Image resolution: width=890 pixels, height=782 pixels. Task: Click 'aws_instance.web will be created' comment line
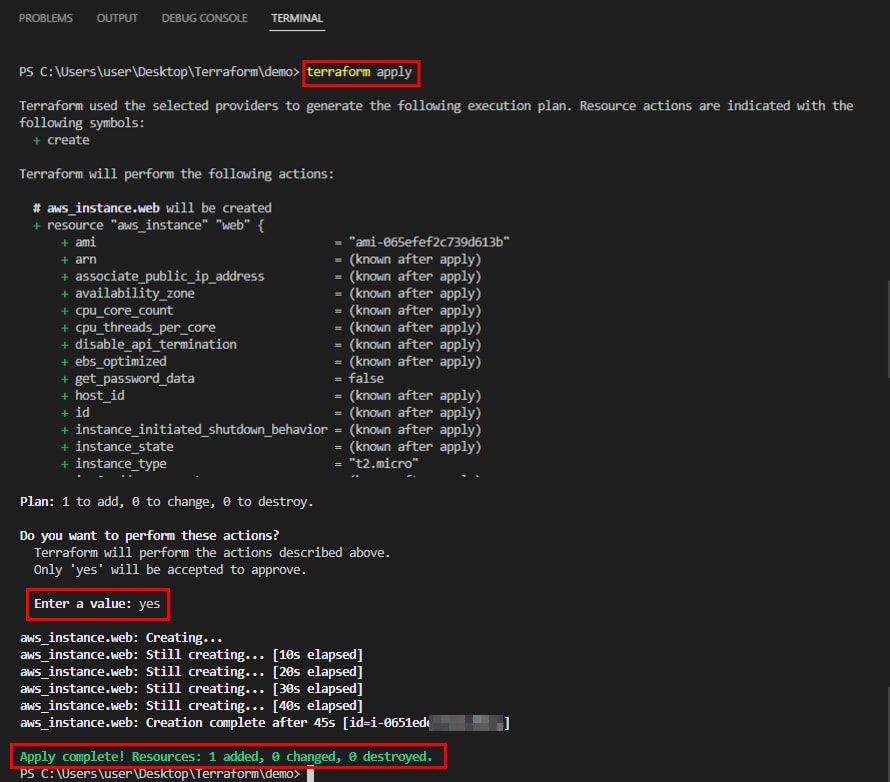(x=152, y=208)
